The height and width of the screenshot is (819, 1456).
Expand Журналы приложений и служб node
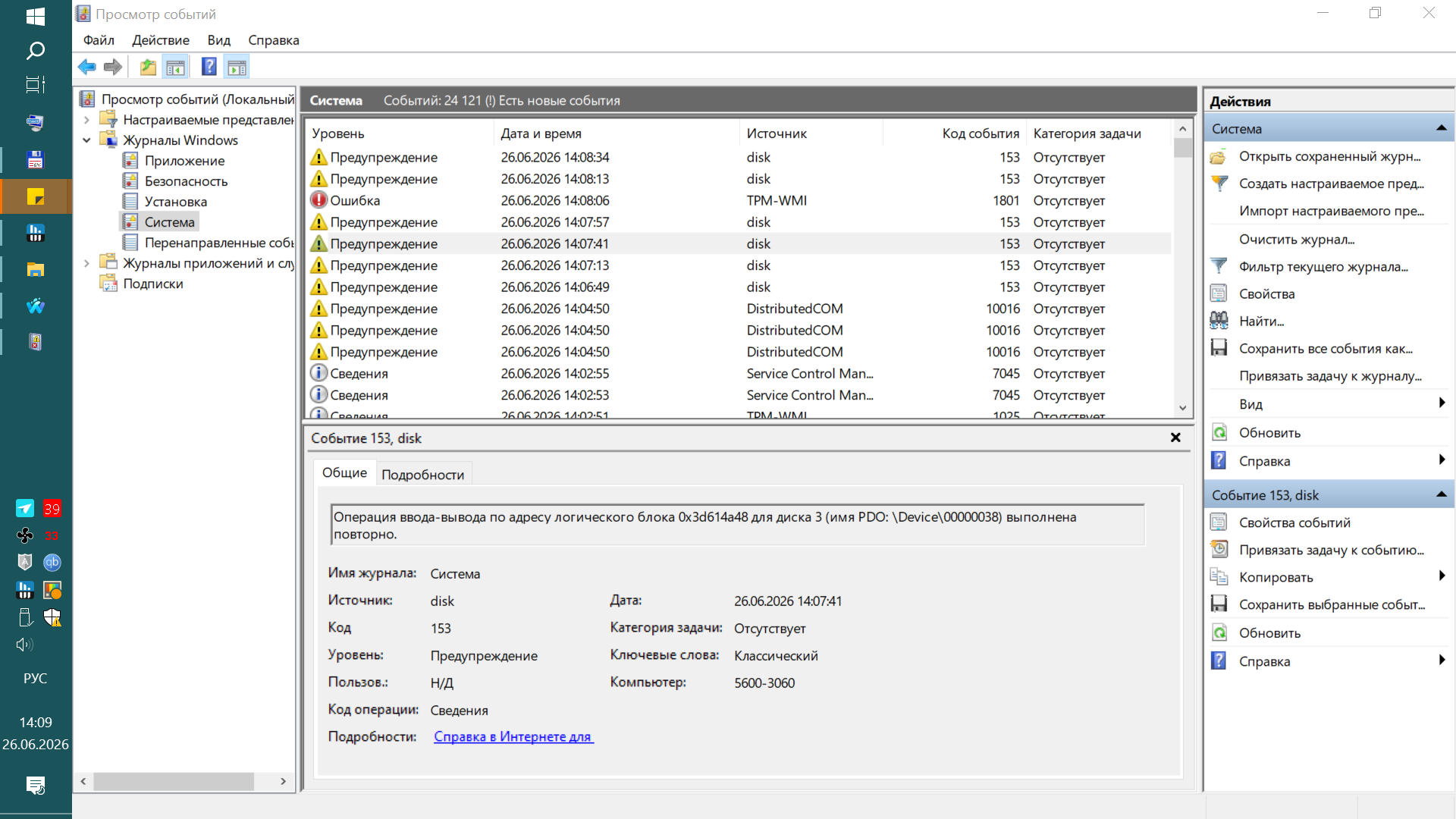[86, 263]
